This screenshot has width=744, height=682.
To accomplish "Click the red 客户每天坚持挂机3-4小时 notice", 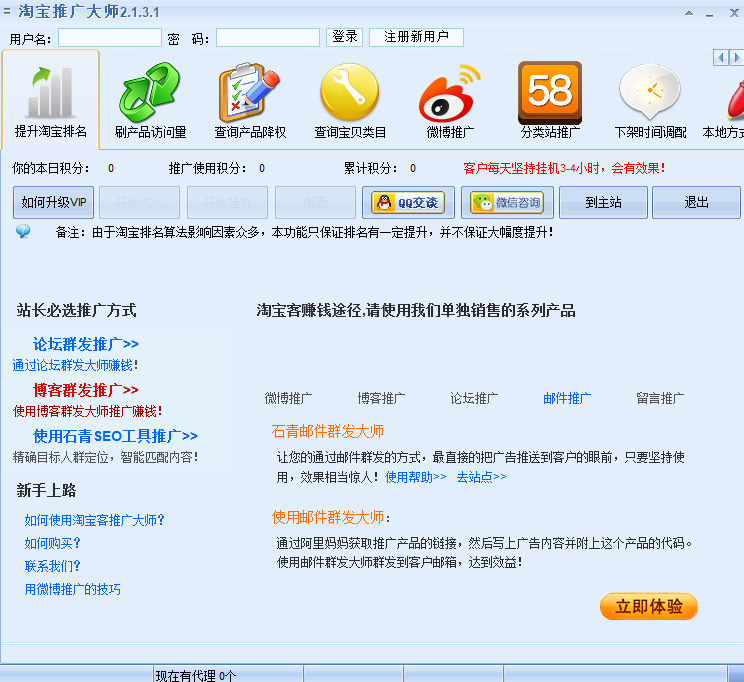I will coord(564,168).
